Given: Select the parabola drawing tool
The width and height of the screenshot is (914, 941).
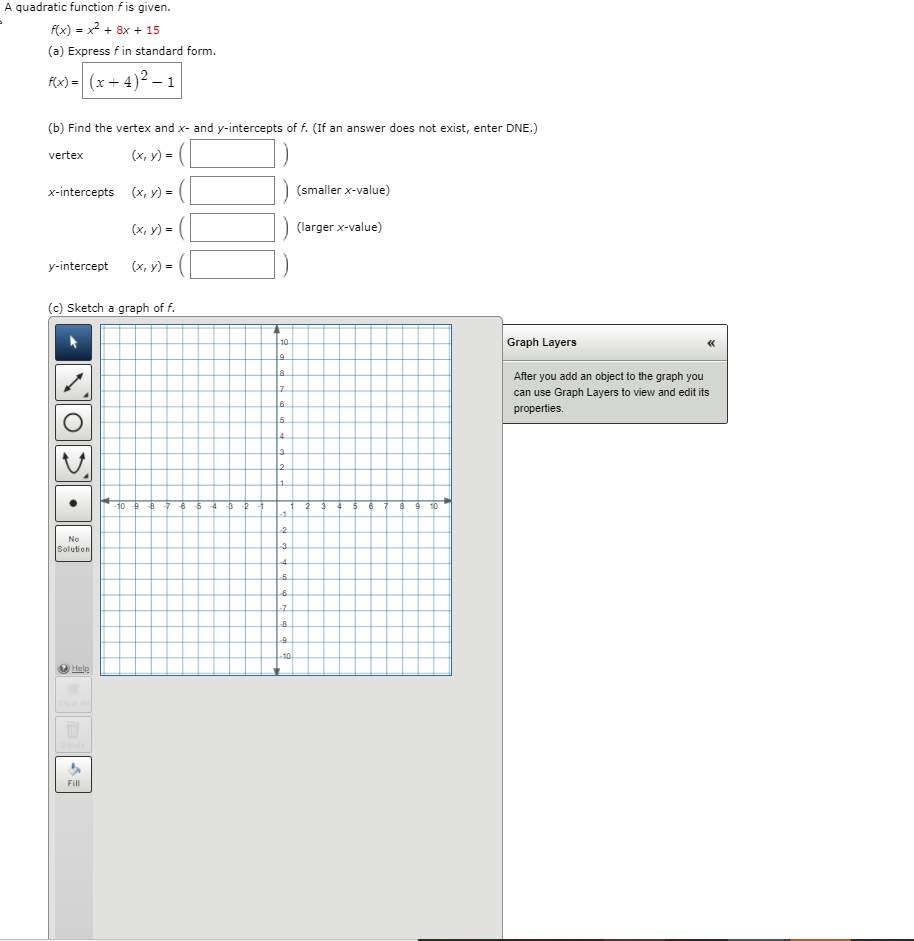Looking at the screenshot, I should [x=72, y=462].
